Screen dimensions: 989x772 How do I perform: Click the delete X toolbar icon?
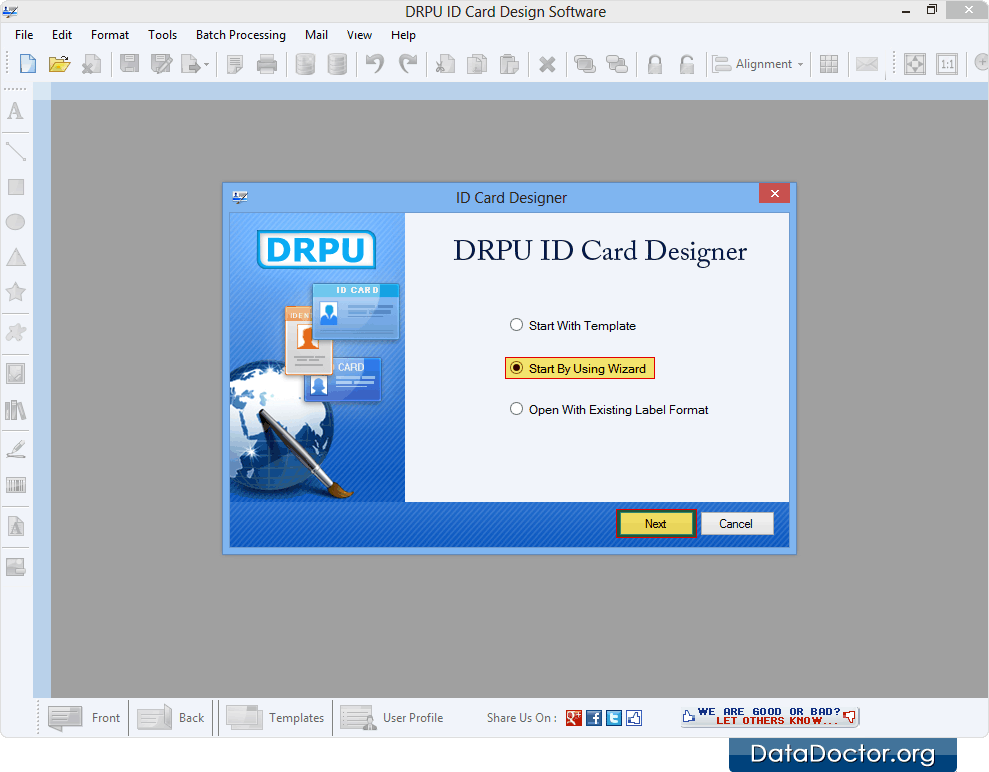(x=547, y=64)
